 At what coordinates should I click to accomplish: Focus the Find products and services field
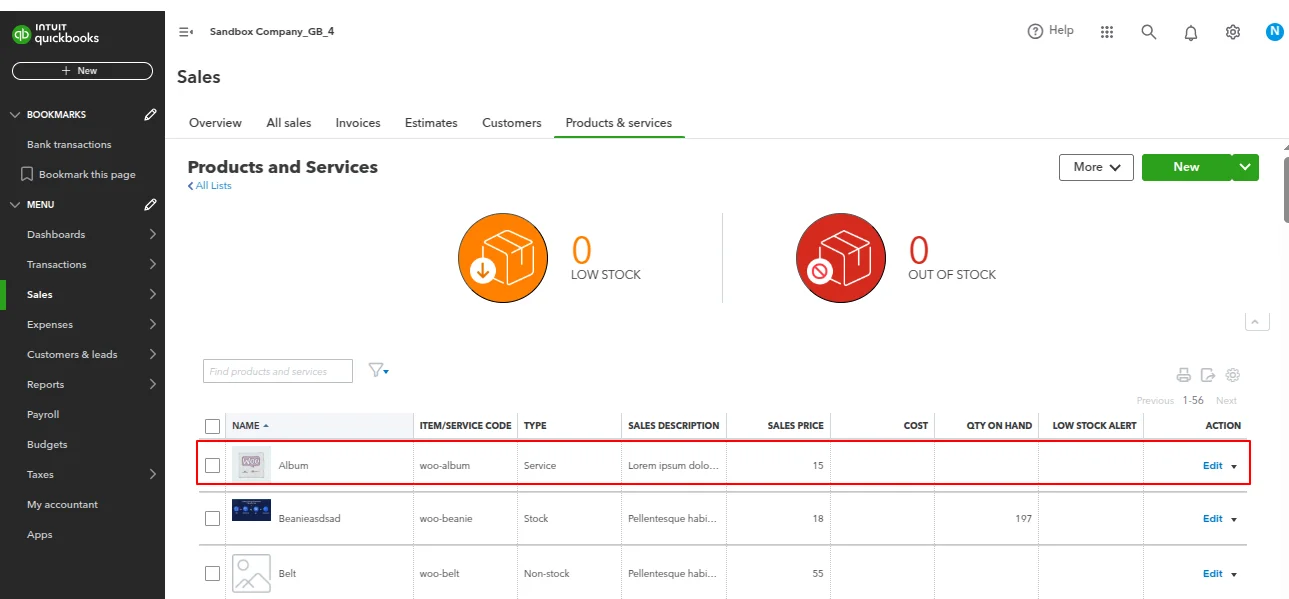tap(278, 371)
